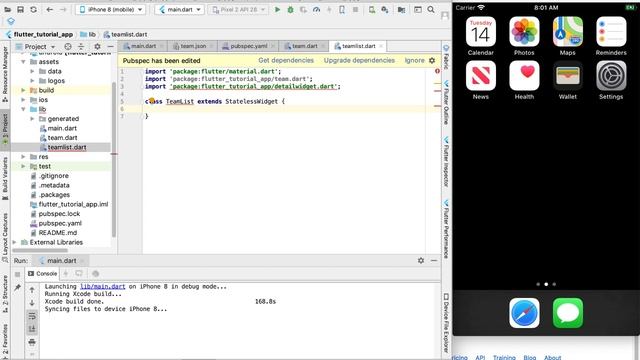Open the iPhone 8 device selector dropdown
Viewport: 640px width, 360px height.
111,9
